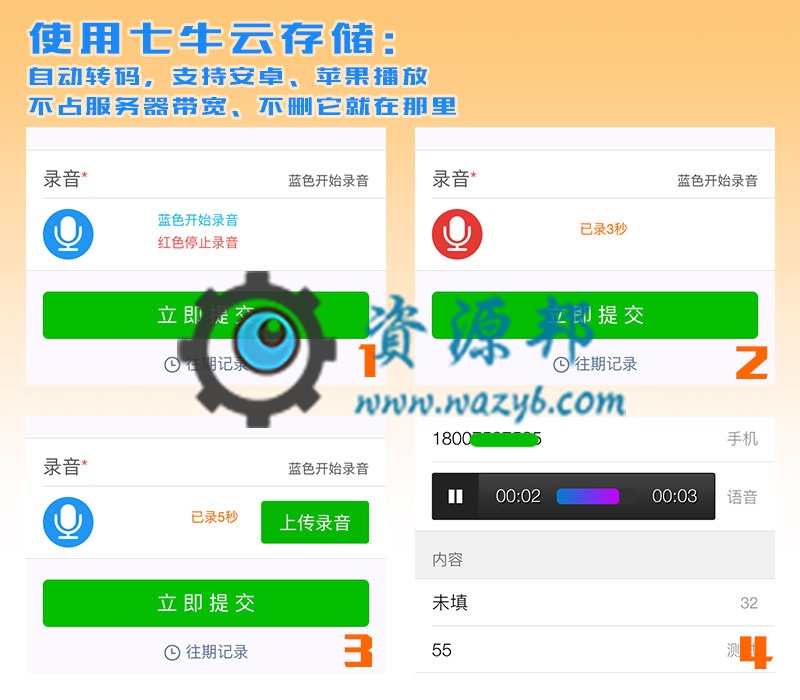Tap blue microphone next to 已录5秒
The image size is (800, 700).
pyautogui.click(x=68, y=522)
